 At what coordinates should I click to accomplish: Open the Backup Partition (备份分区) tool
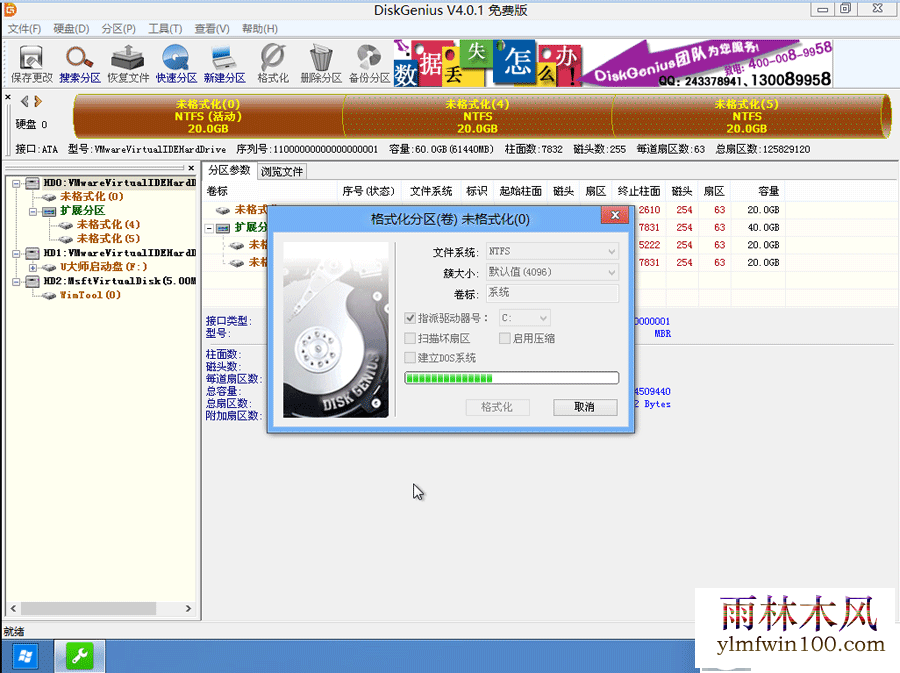coord(369,64)
